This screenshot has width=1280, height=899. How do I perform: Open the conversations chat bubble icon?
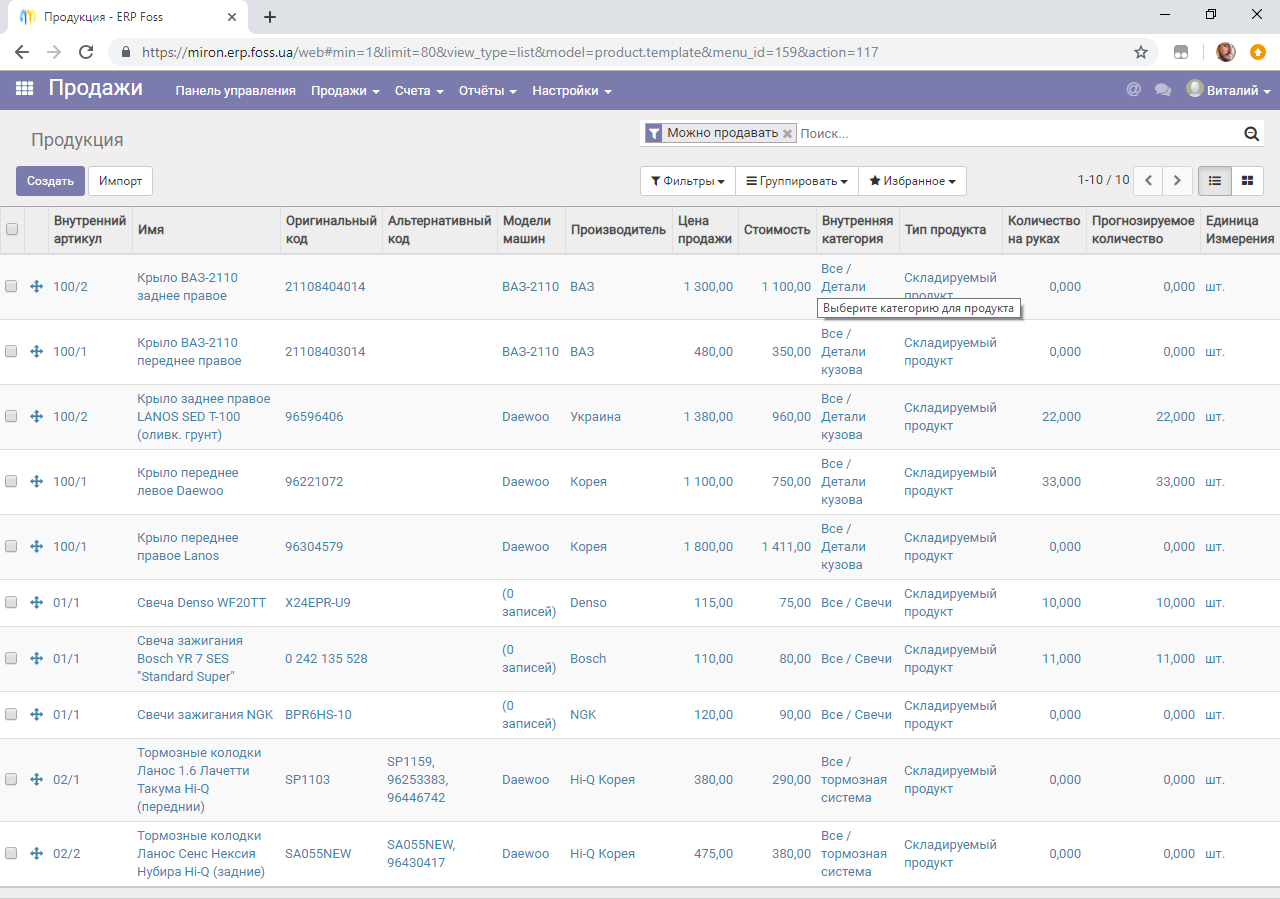coord(1162,90)
